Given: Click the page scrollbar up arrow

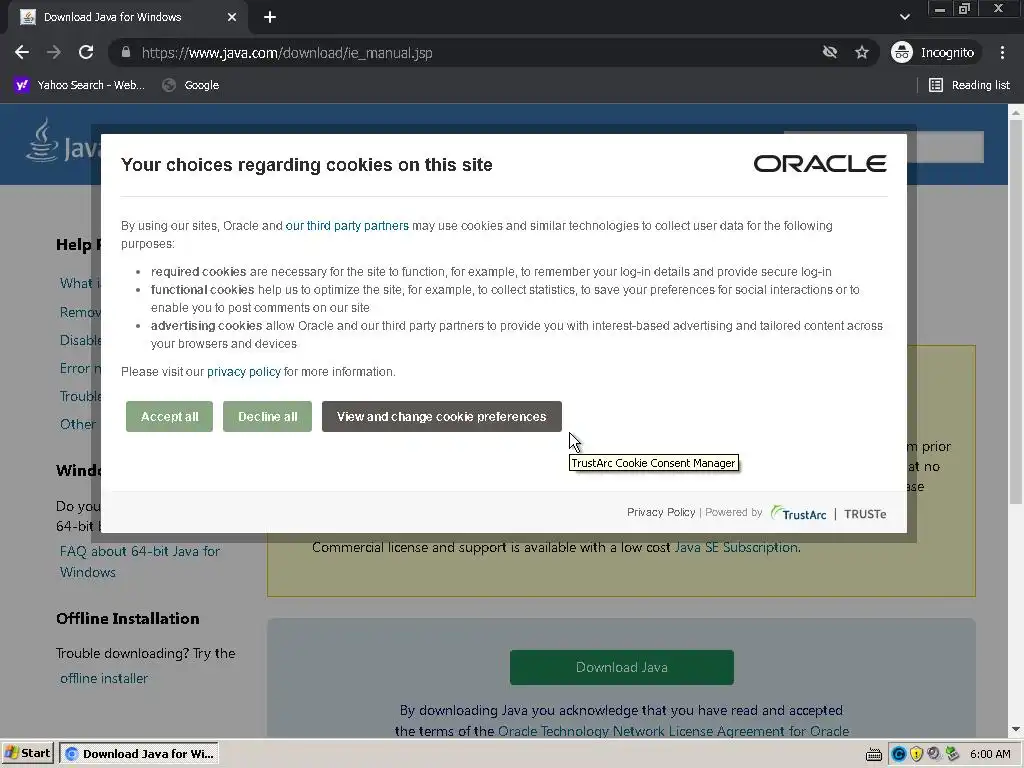Looking at the screenshot, I should point(1016,113).
